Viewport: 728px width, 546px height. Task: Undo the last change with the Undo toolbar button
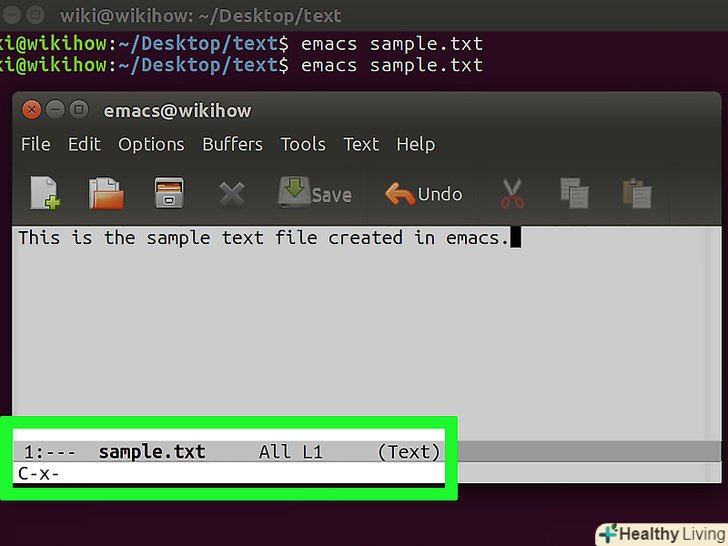(423, 194)
